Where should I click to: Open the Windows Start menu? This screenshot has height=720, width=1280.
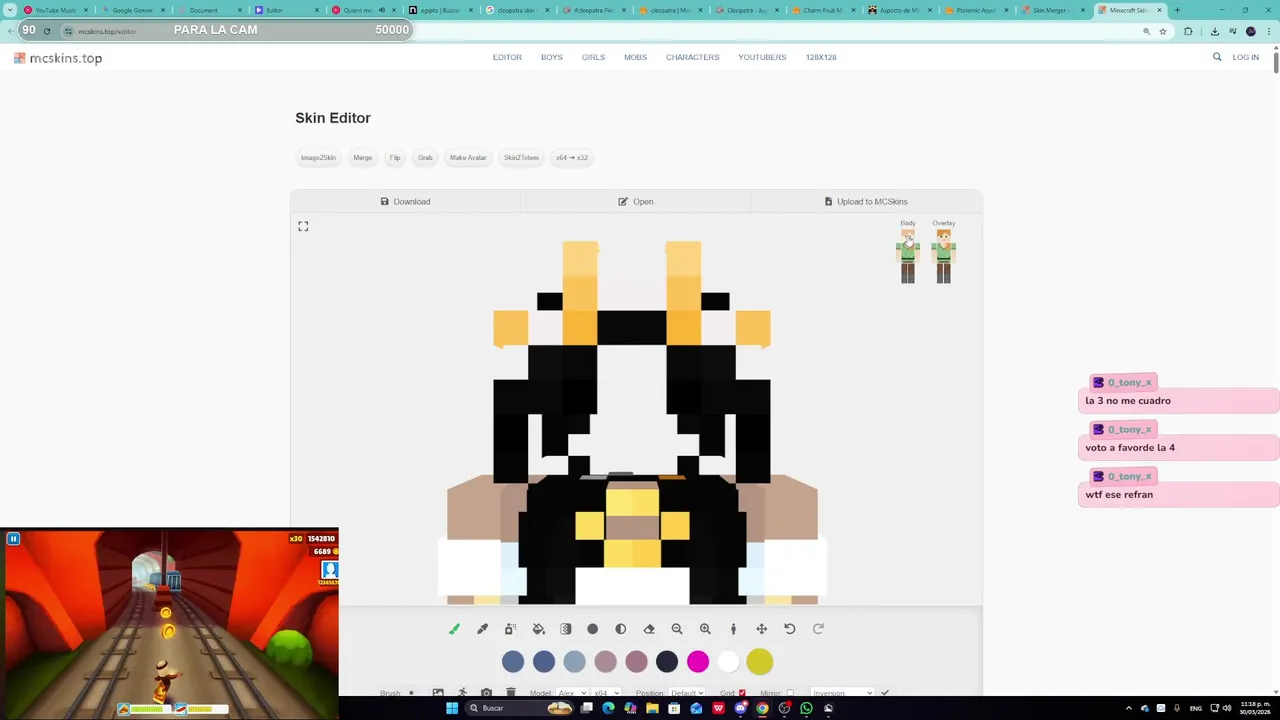pyautogui.click(x=451, y=708)
